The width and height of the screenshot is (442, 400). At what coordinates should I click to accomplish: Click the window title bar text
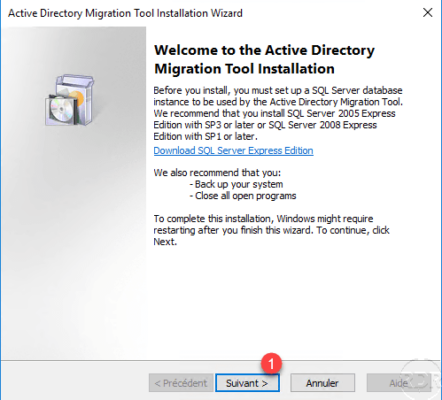(x=125, y=13)
